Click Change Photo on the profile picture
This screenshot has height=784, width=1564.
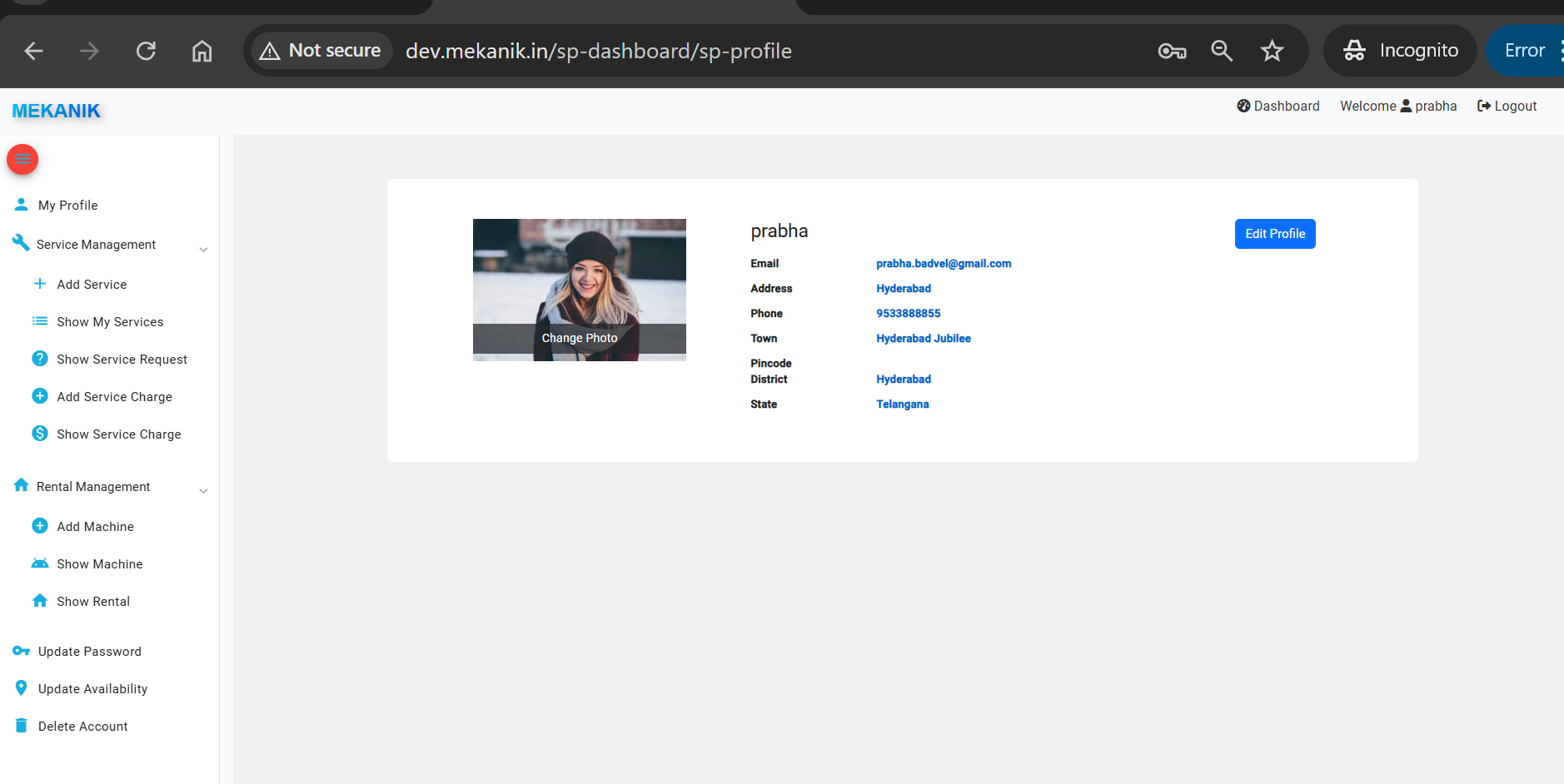(580, 338)
